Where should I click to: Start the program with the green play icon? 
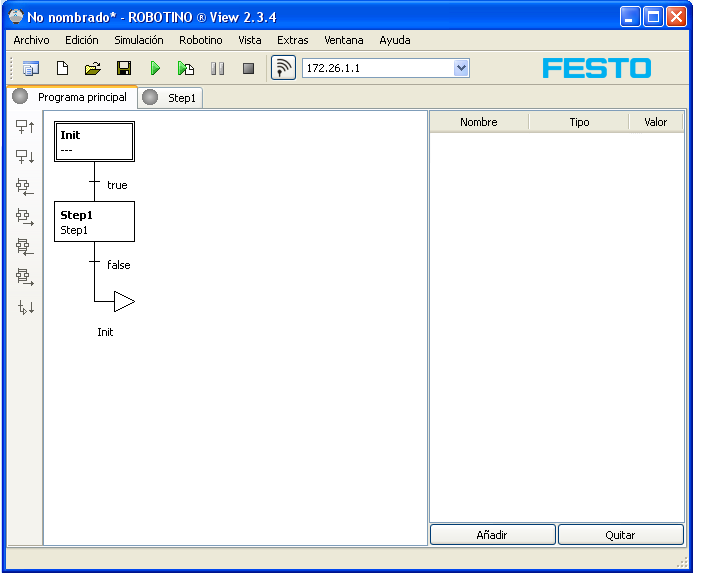(155, 68)
